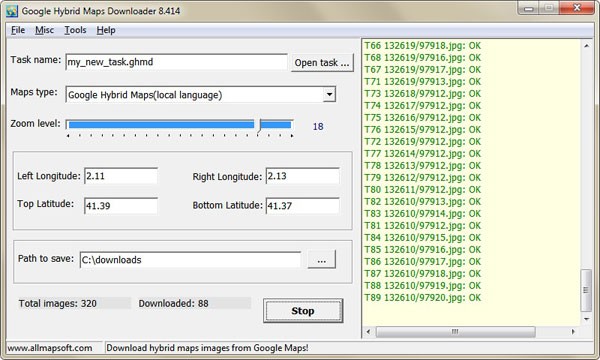Open the File menu
The width and height of the screenshot is (600, 360).
[x=18, y=30]
